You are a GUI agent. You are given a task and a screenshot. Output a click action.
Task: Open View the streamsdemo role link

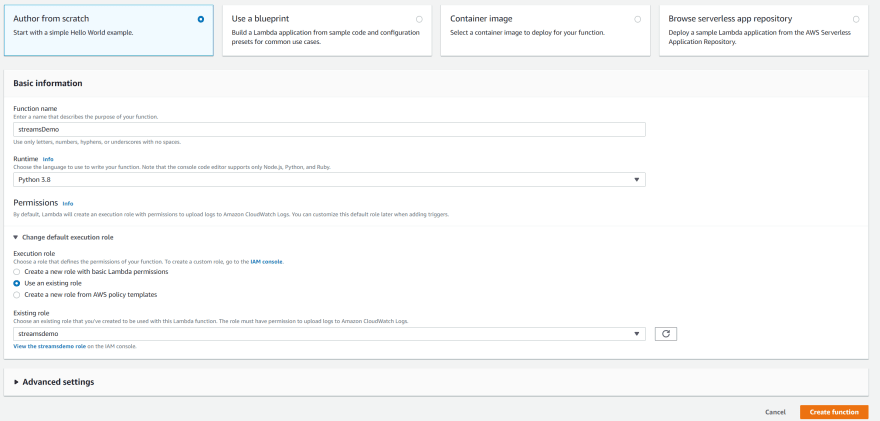(49, 347)
